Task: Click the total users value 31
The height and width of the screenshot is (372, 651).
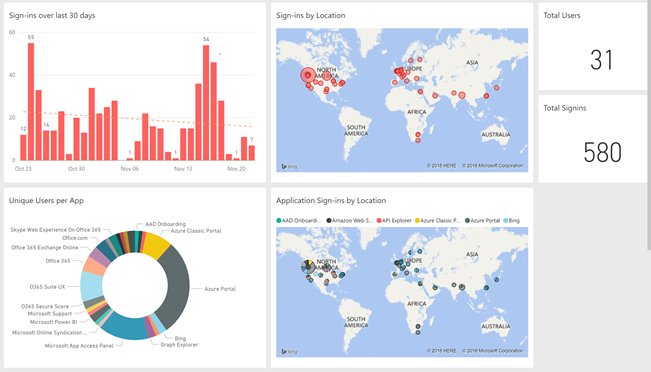Action: pyautogui.click(x=601, y=60)
